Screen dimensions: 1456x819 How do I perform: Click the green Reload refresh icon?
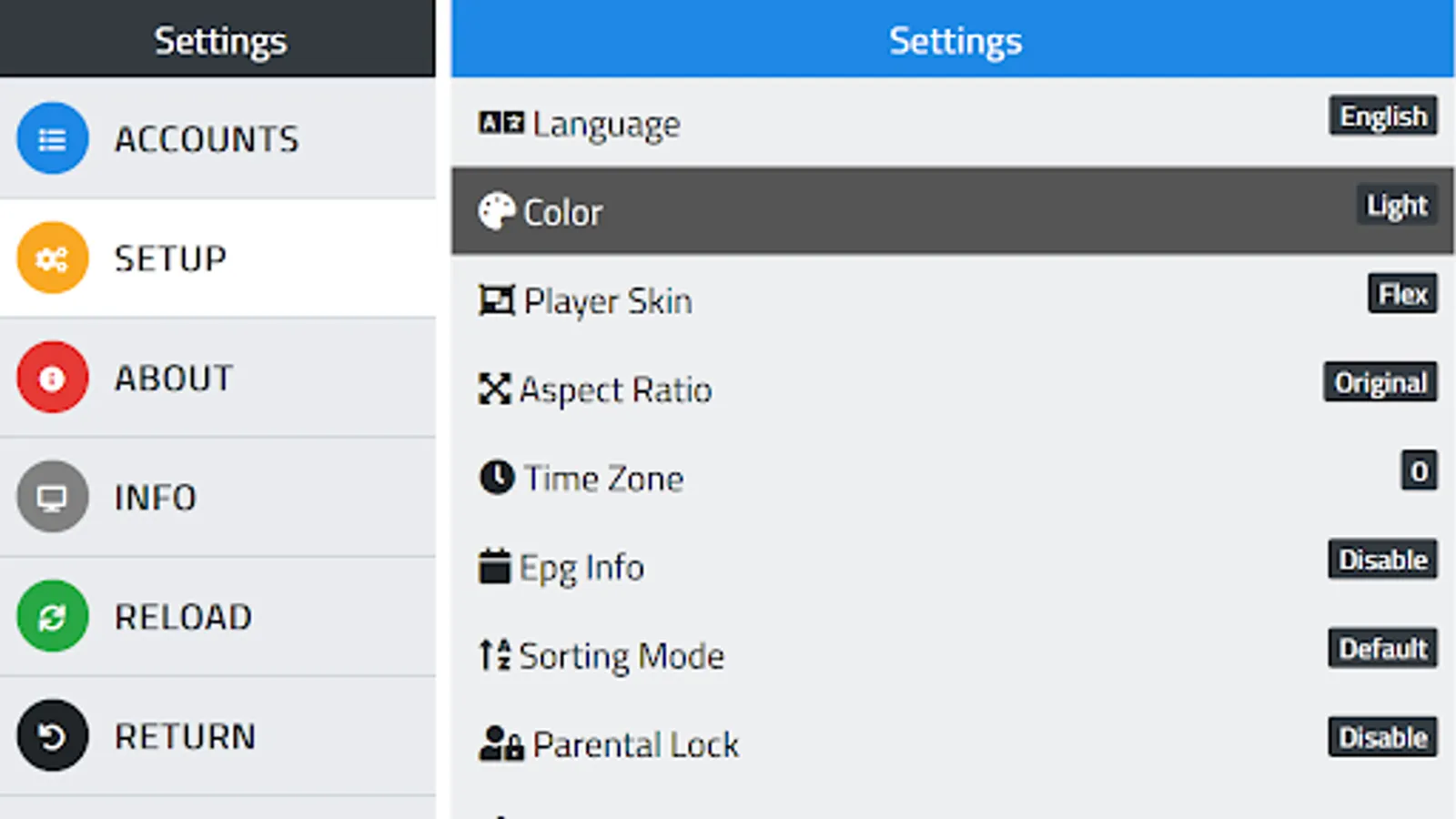[52, 617]
